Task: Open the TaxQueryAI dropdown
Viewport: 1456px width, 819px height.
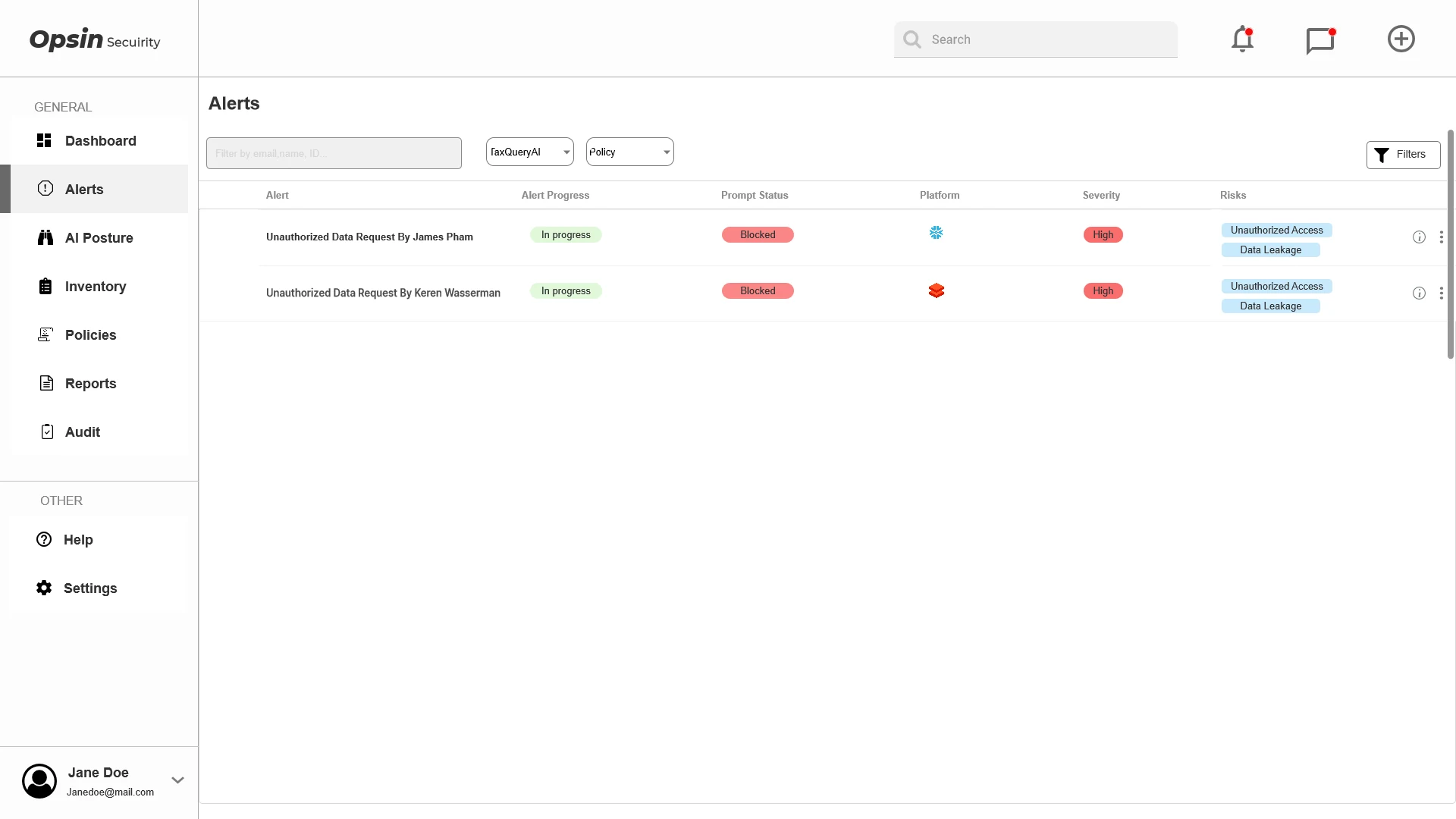Action: click(529, 152)
